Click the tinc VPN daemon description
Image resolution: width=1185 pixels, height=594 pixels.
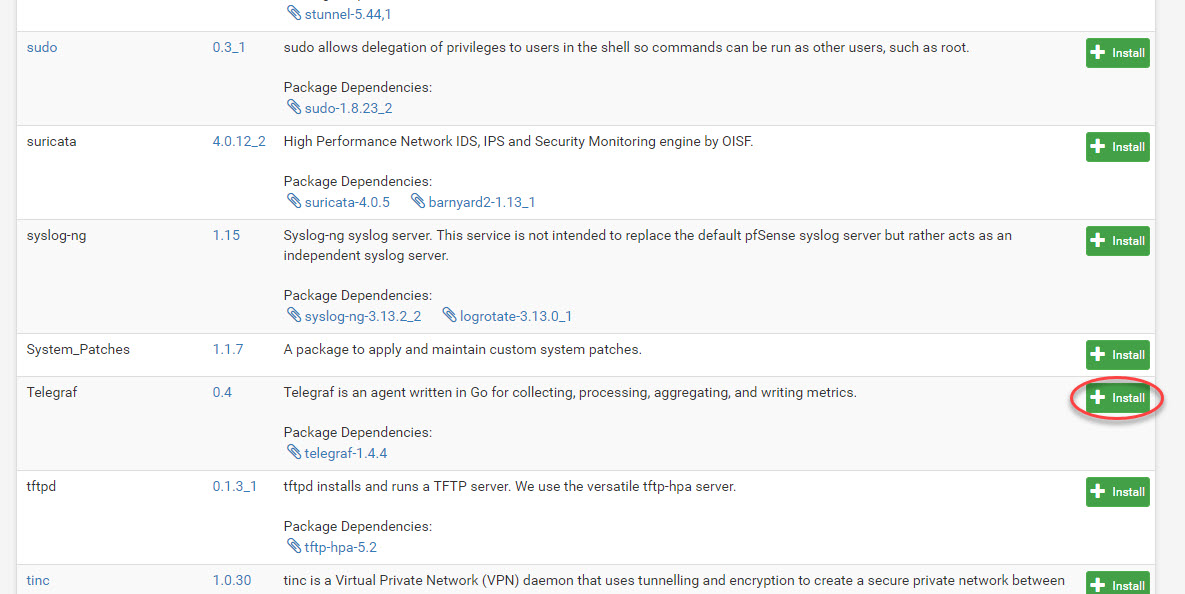(674, 580)
